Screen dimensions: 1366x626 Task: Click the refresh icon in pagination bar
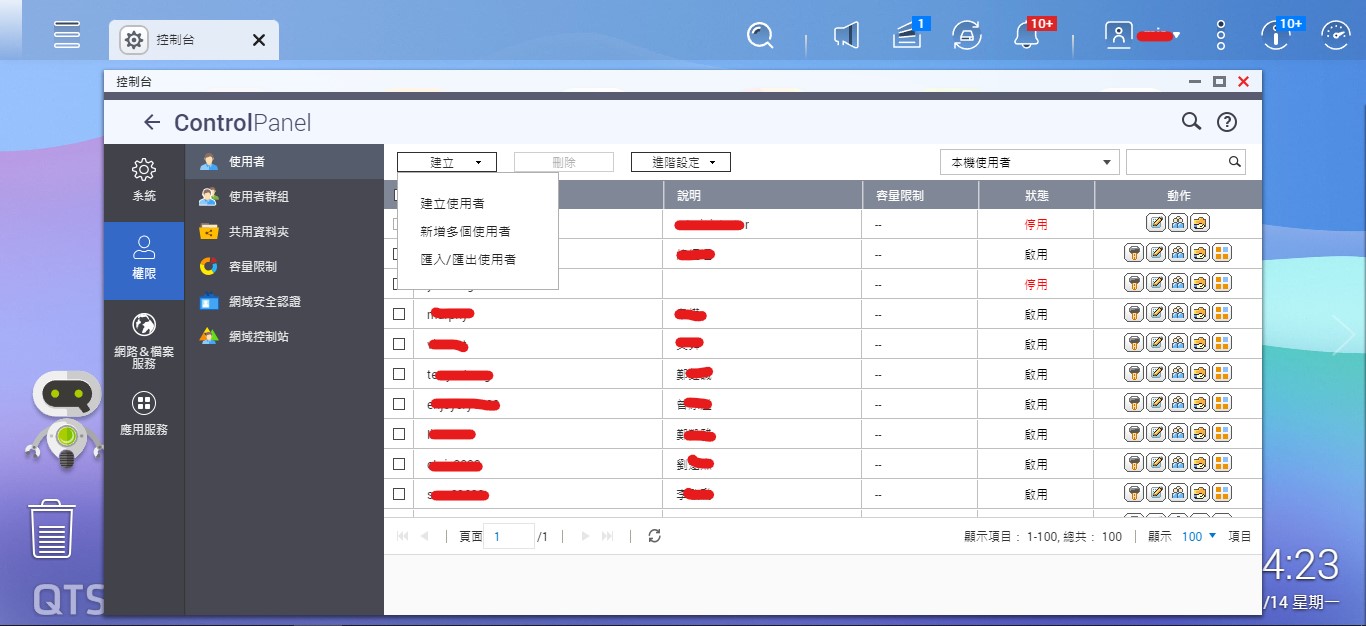[654, 536]
